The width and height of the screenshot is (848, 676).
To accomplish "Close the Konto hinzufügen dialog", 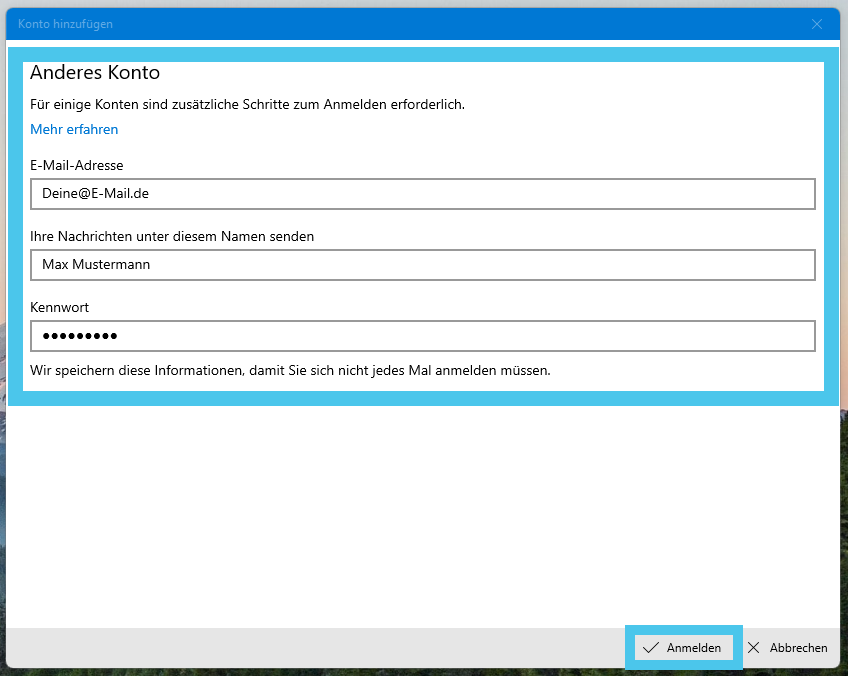I will tap(817, 24).
